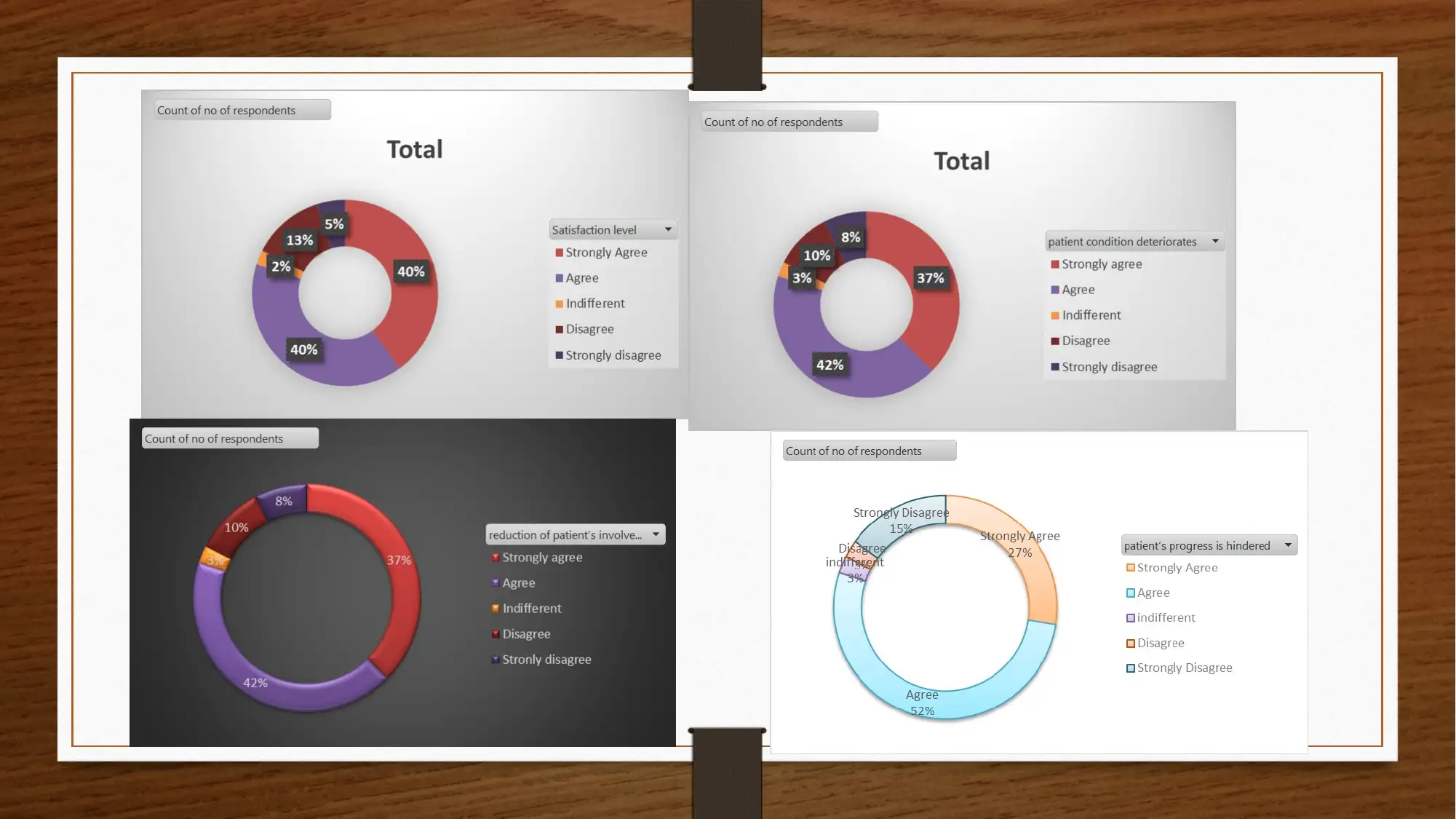Click the Indifferent legend icon top-left chart
The width and height of the screenshot is (1456, 819).
click(557, 303)
